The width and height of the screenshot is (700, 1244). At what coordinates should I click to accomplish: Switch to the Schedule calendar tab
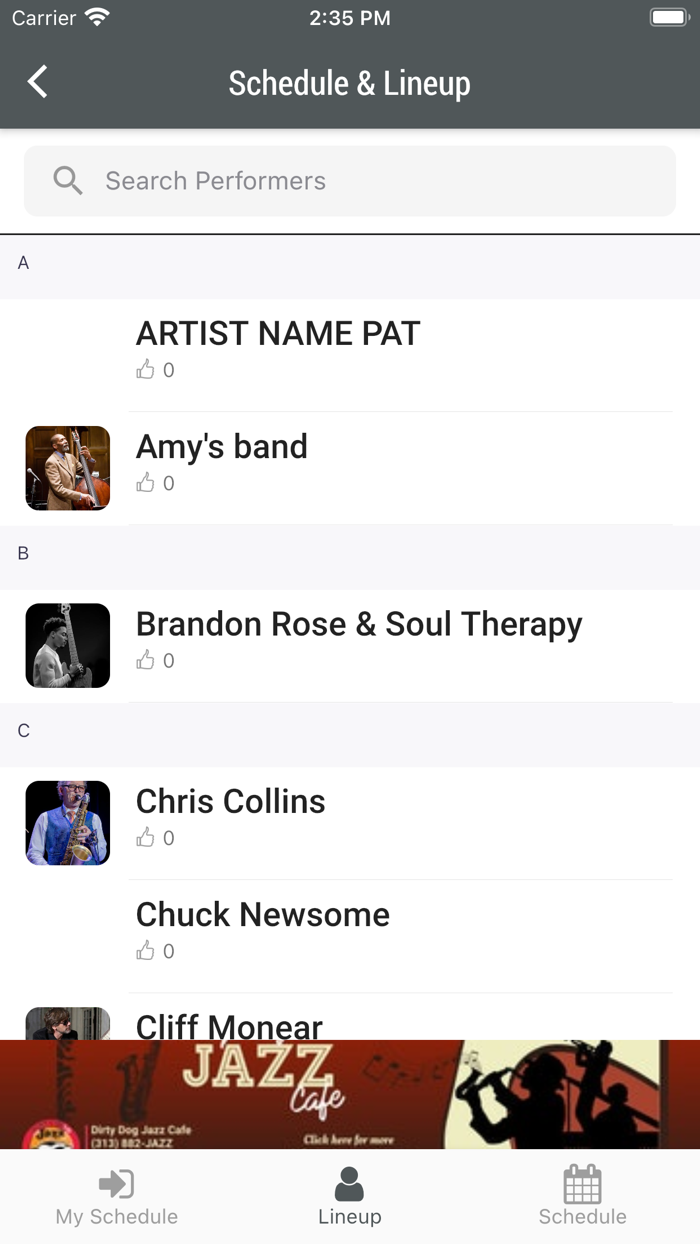click(x=582, y=1197)
